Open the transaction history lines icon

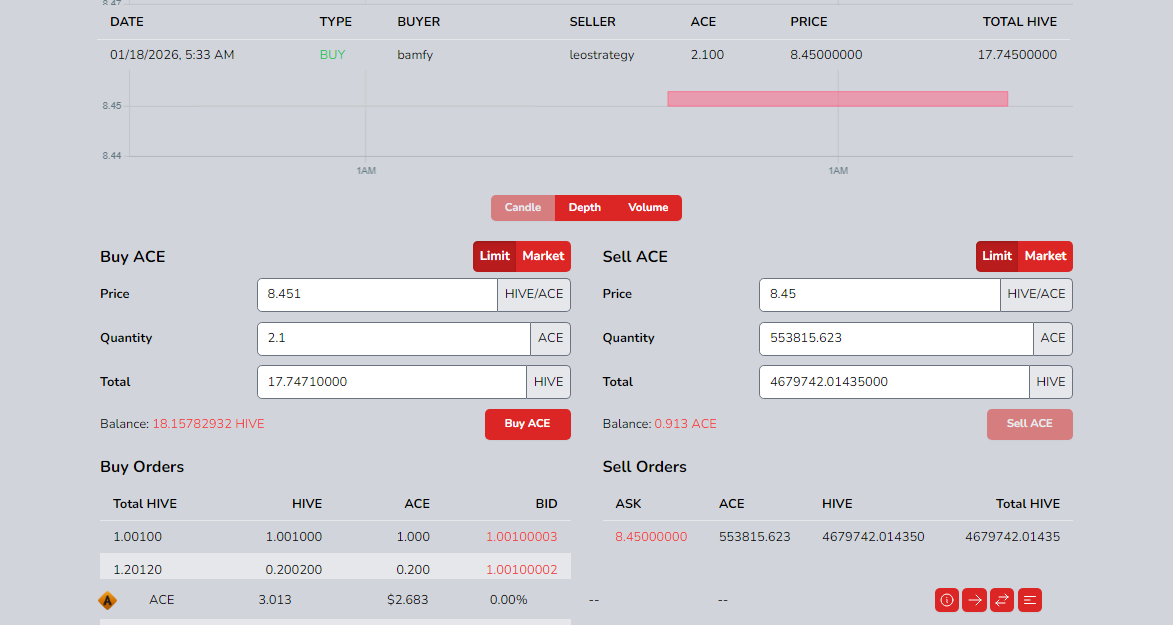[1030, 600]
